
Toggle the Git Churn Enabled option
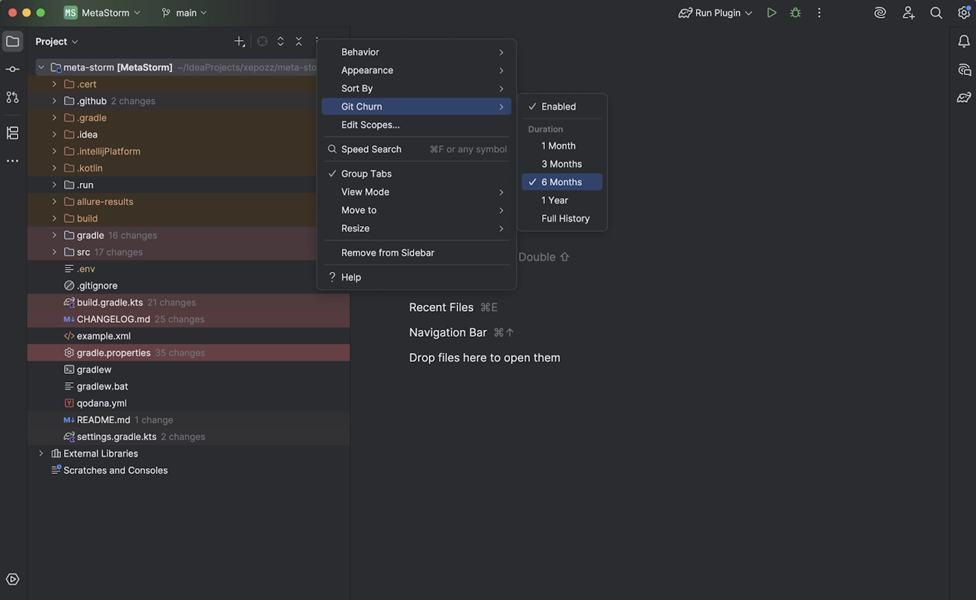(x=561, y=106)
